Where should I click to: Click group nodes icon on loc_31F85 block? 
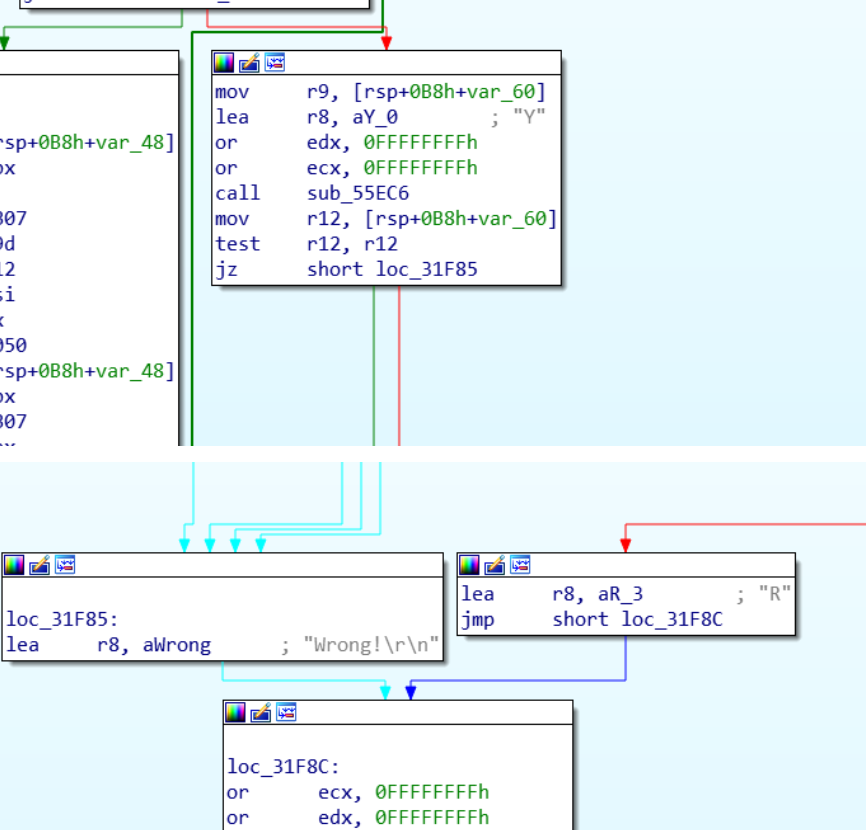click(65, 565)
